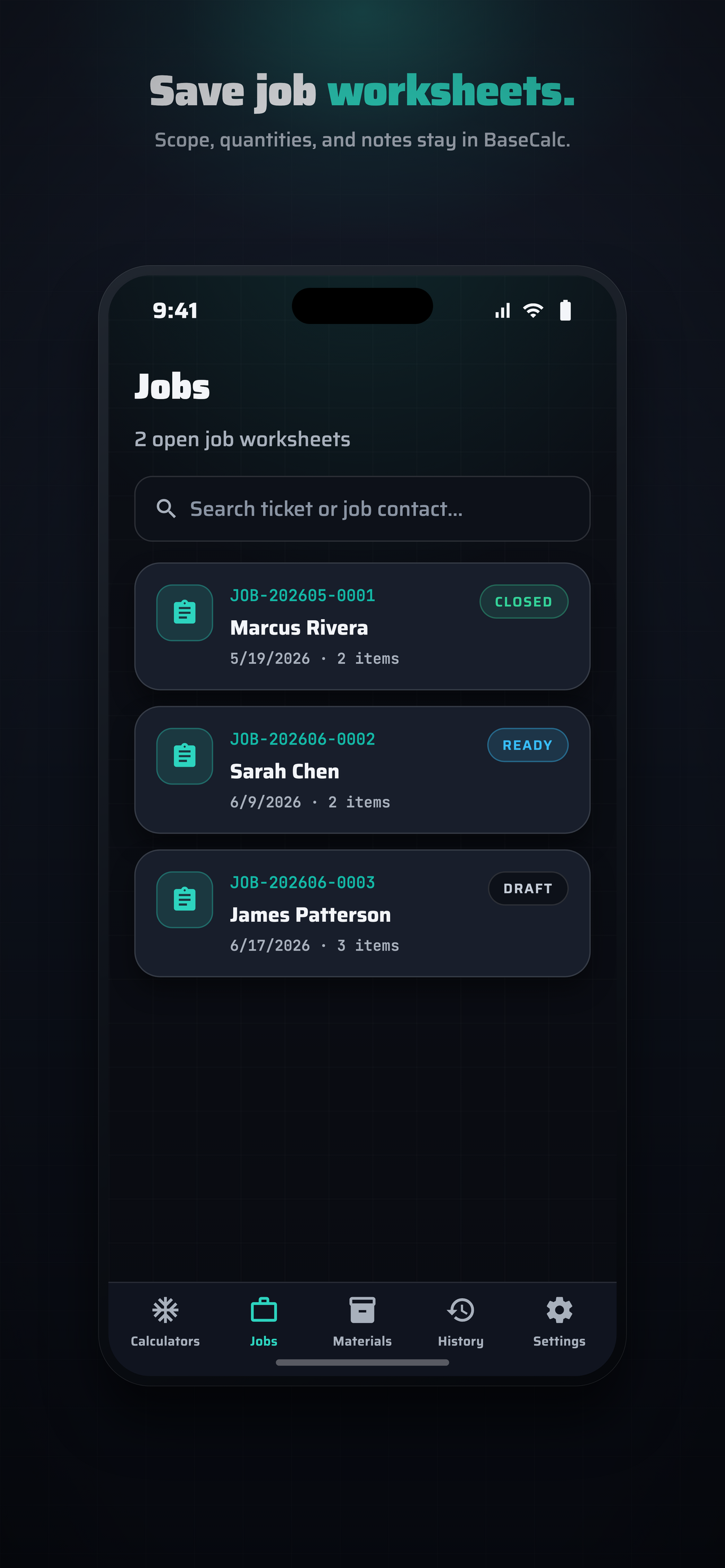Tap the cellular signal icon

pos(502,311)
